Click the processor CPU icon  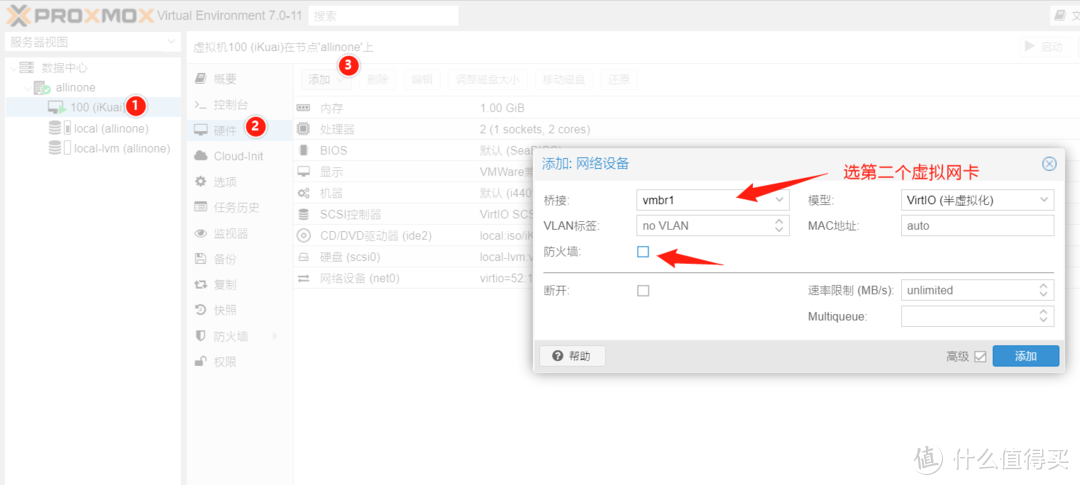point(303,129)
